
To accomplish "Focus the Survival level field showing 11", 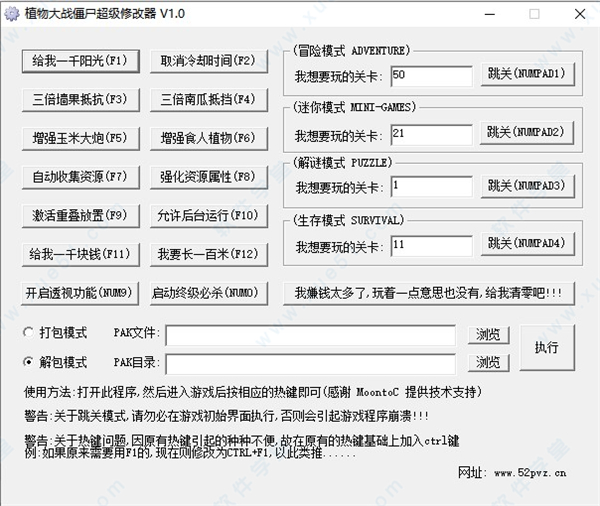I will [x=431, y=245].
